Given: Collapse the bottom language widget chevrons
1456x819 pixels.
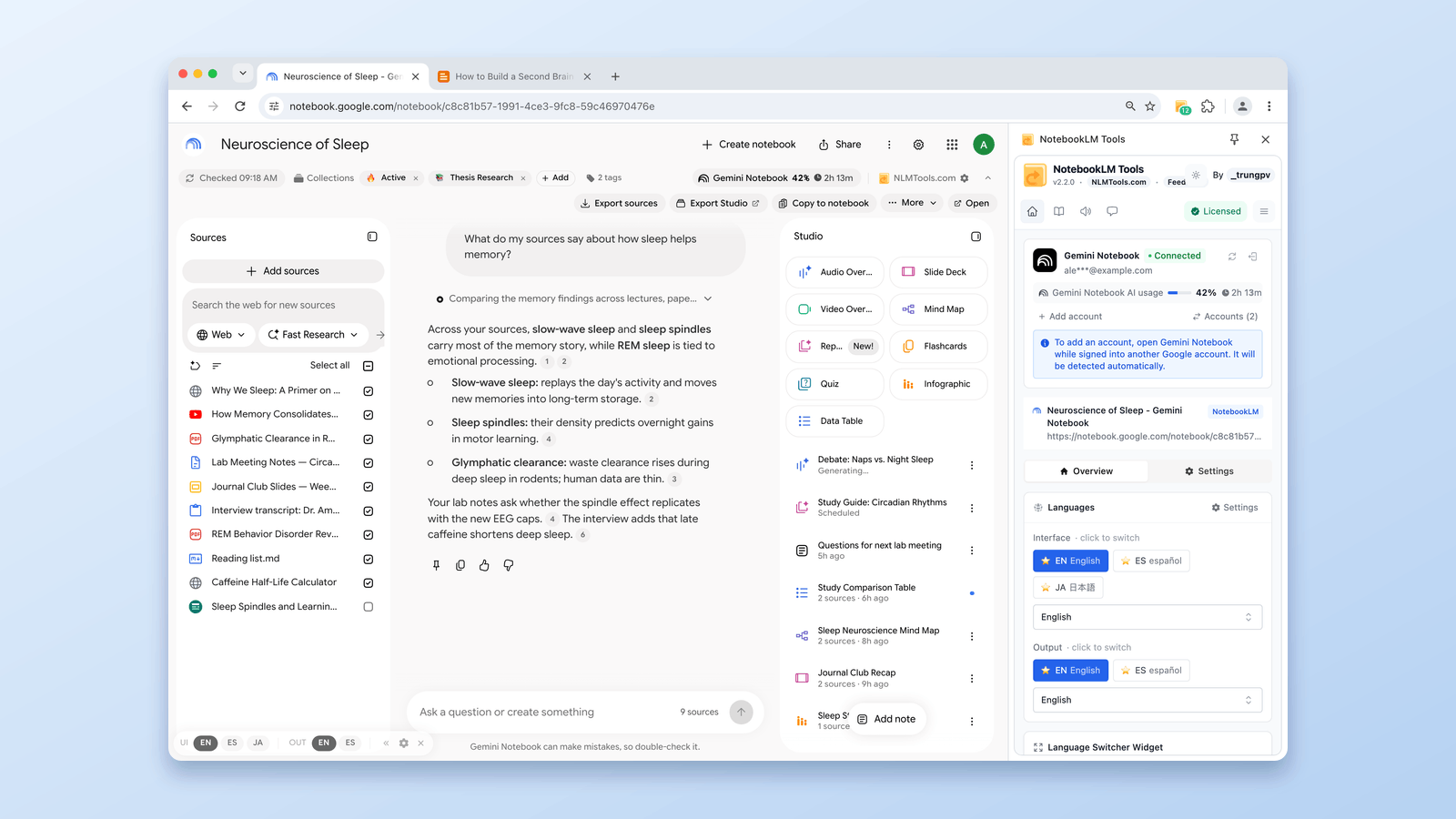Looking at the screenshot, I should 386,743.
